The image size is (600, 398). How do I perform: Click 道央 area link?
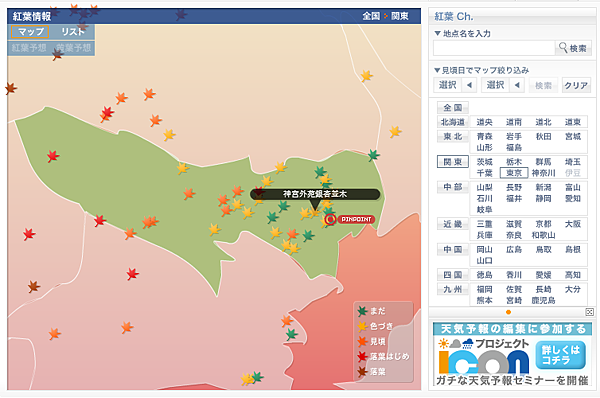tap(484, 122)
